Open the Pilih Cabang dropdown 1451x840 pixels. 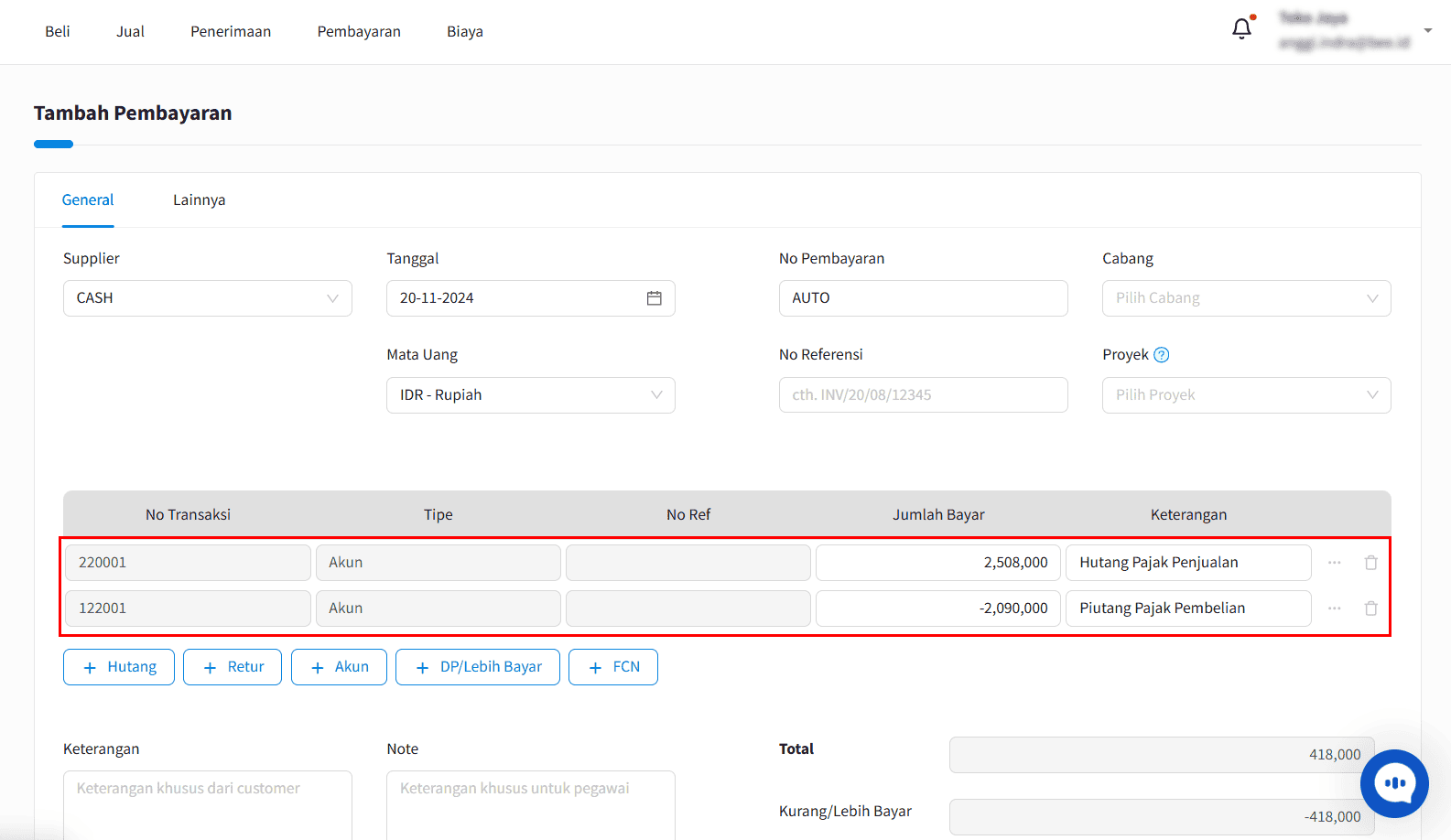[x=1247, y=298]
